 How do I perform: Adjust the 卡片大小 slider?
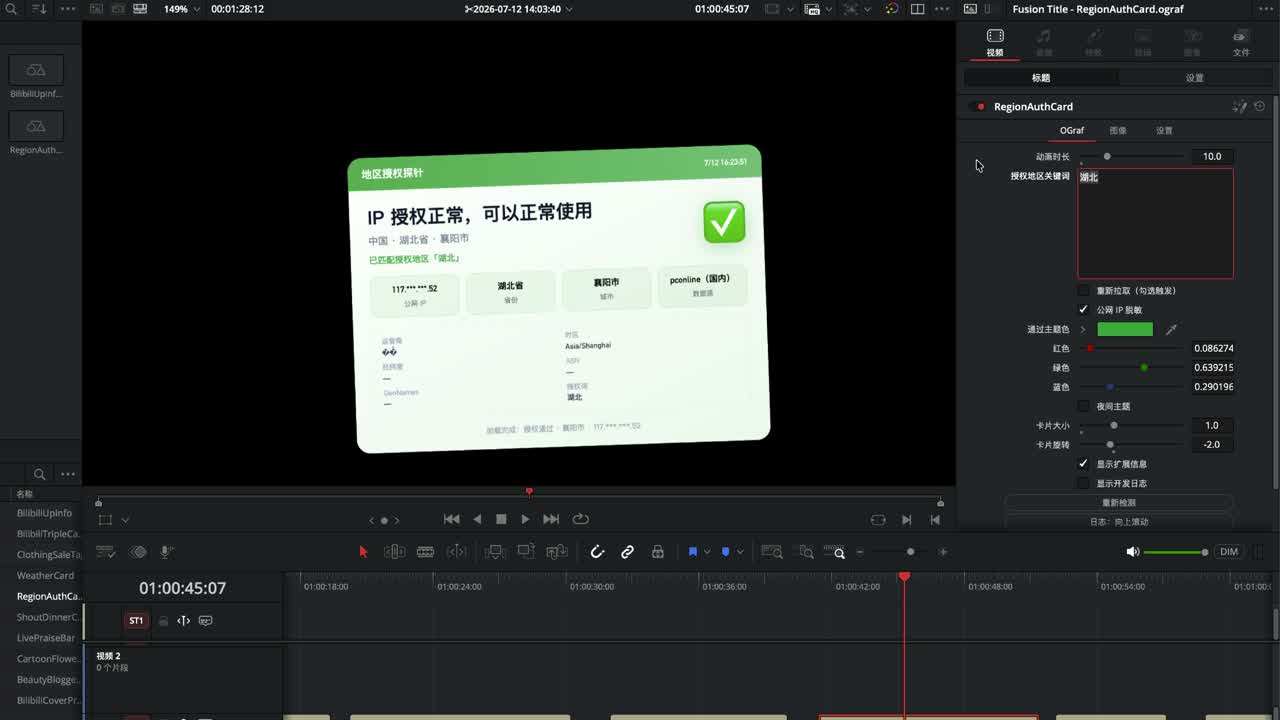point(1131,425)
